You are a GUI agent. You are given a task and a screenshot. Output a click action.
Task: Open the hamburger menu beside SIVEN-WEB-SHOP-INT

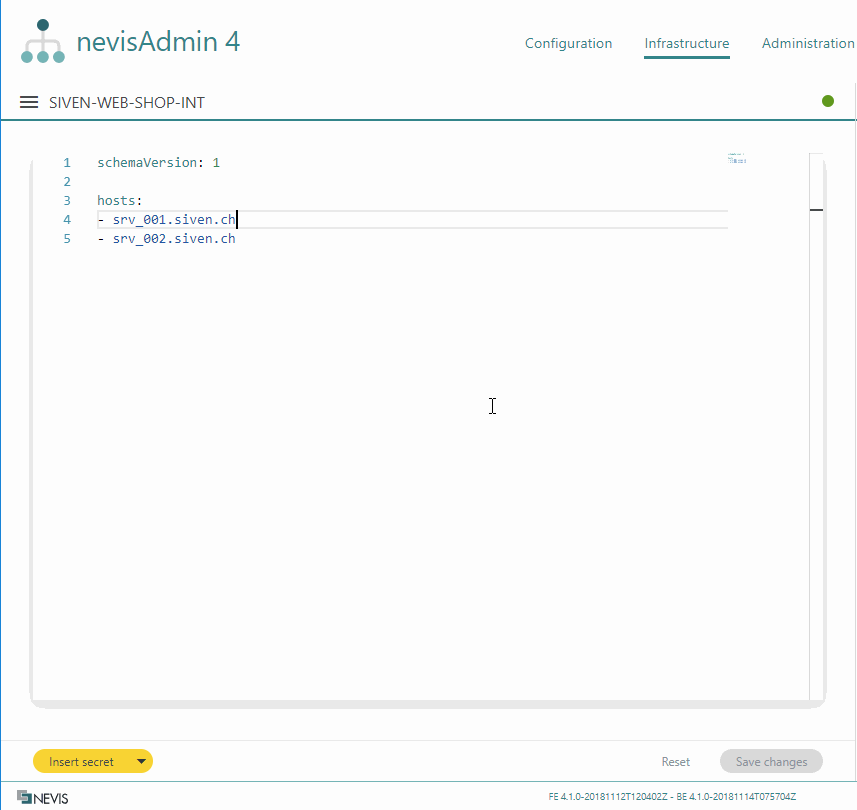pos(29,102)
